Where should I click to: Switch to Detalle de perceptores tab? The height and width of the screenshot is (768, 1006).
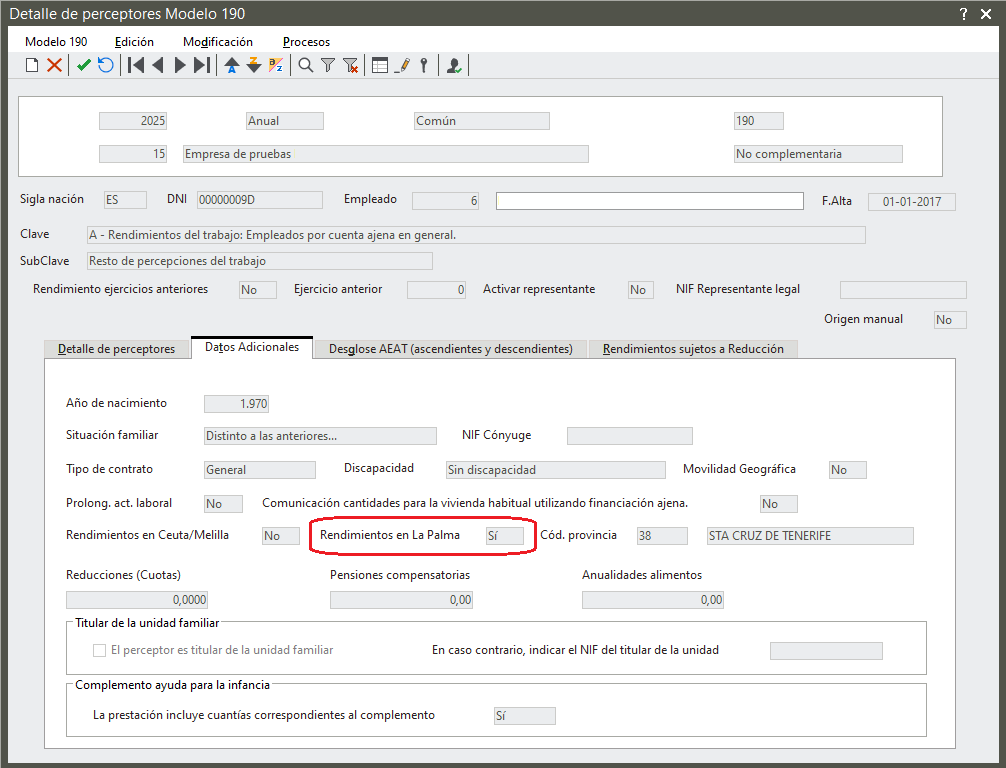(117, 349)
